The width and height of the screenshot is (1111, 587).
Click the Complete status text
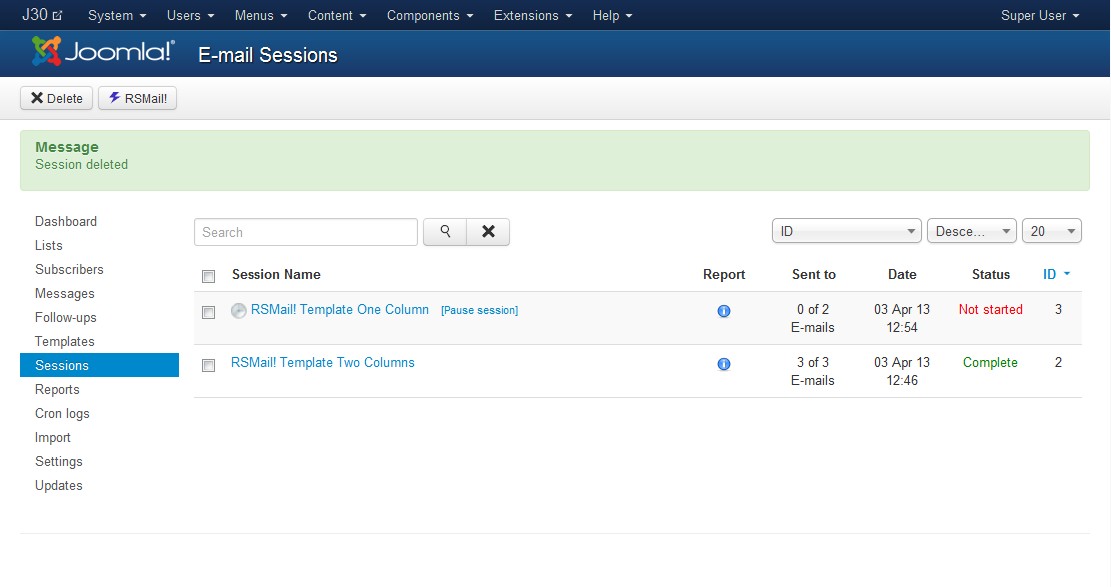(x=990, y=362)
